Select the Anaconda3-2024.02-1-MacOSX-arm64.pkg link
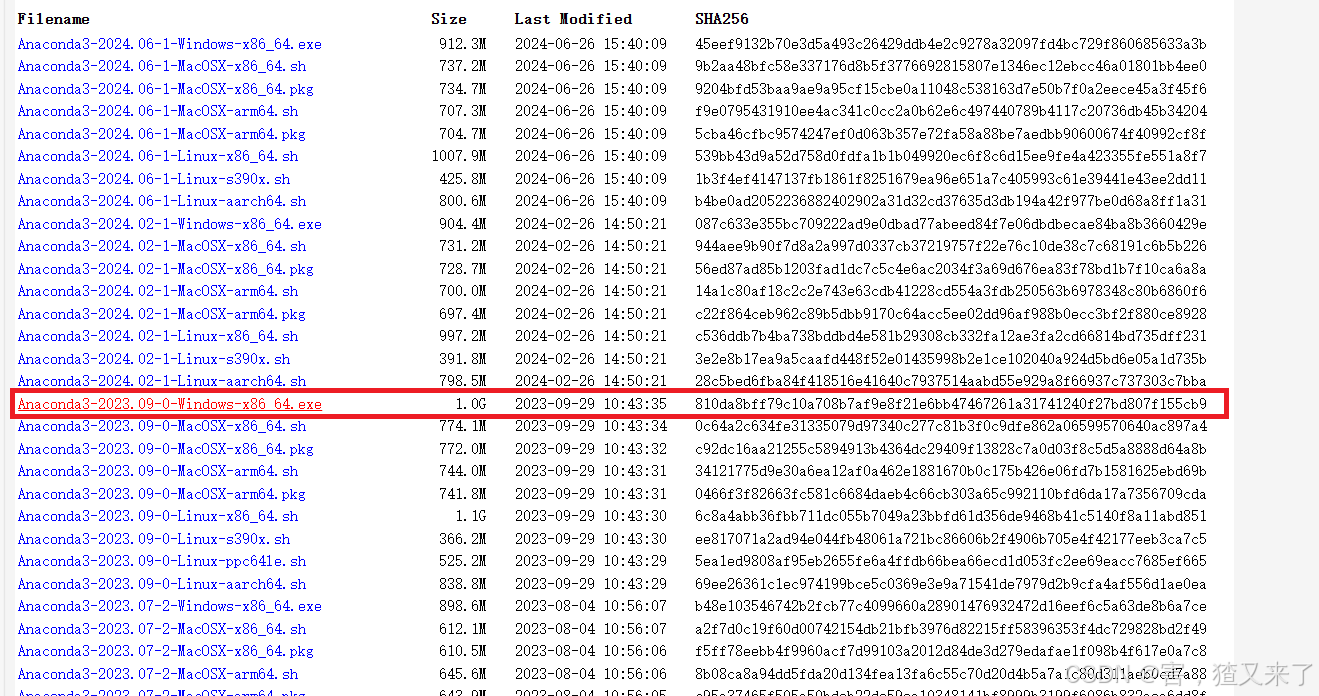 click(x=161, y=314)
